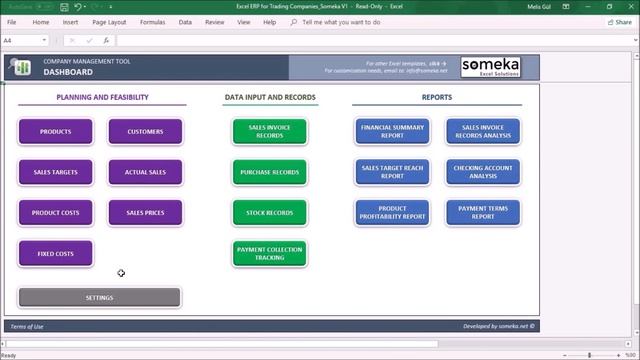Click the Insert Function fx icon
640x360 pixels.
(106, 40)
